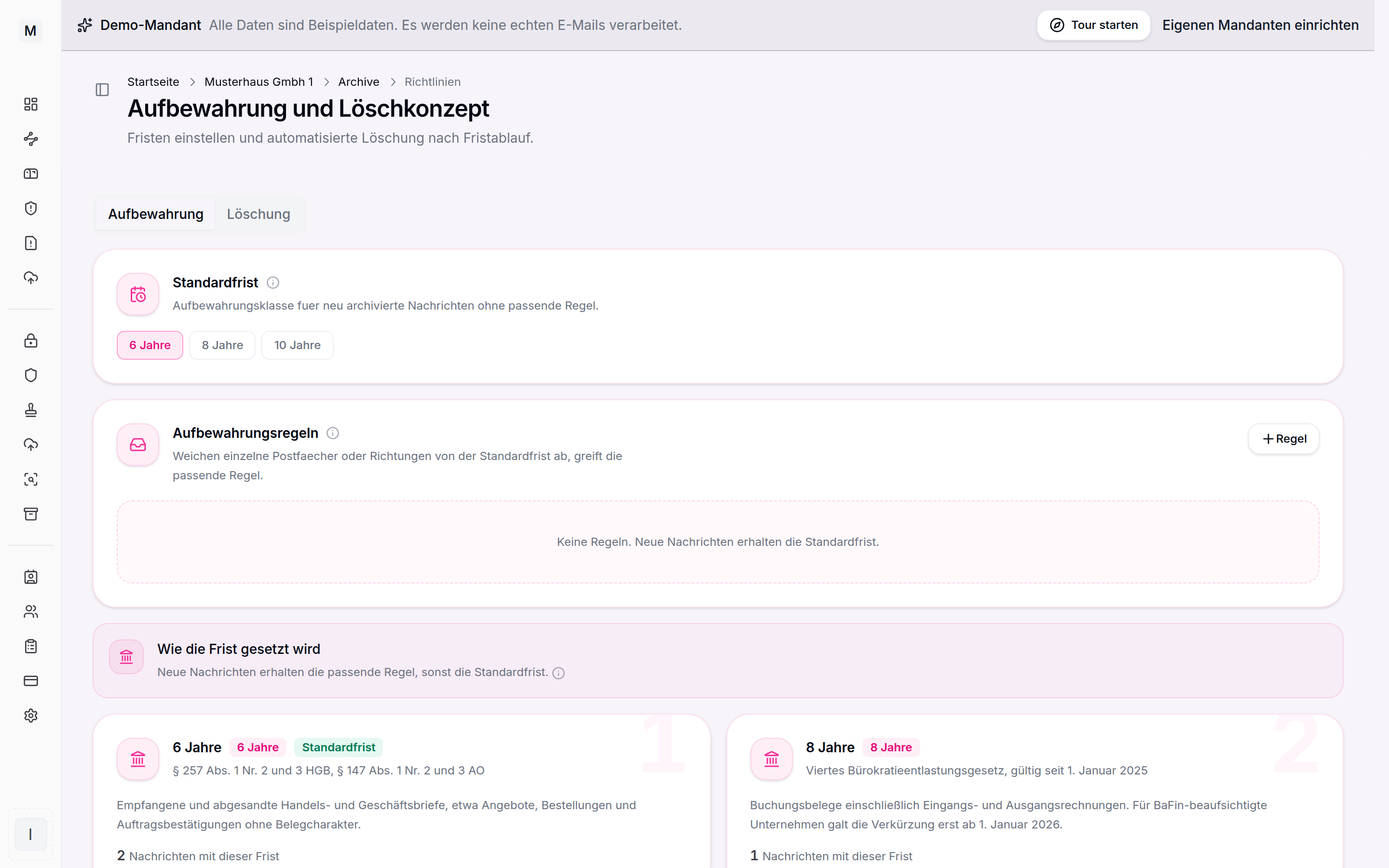Open the padlock icon in sidebar

point(30,340)
